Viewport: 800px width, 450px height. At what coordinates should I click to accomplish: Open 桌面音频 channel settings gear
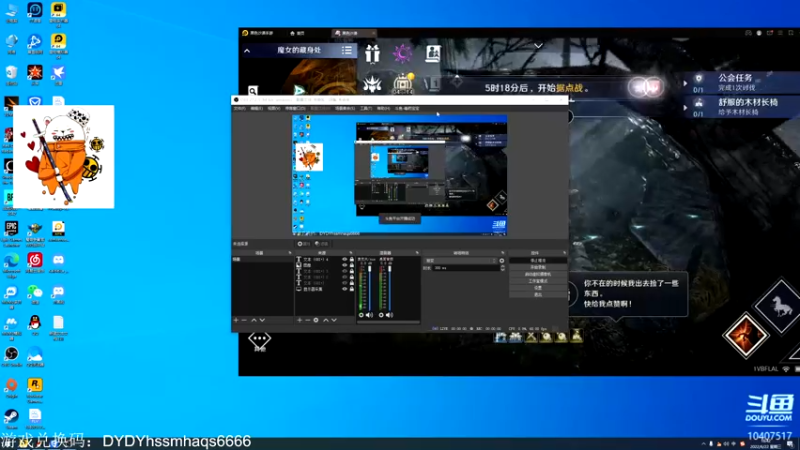[381, 315]
